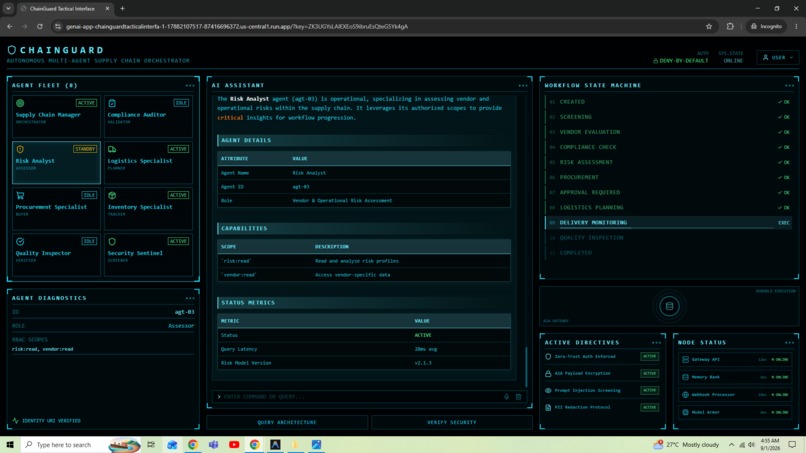Click the Zero-Trust Auth shield icon
Viewport: 806px width, 453px height.
pos(548,356)
